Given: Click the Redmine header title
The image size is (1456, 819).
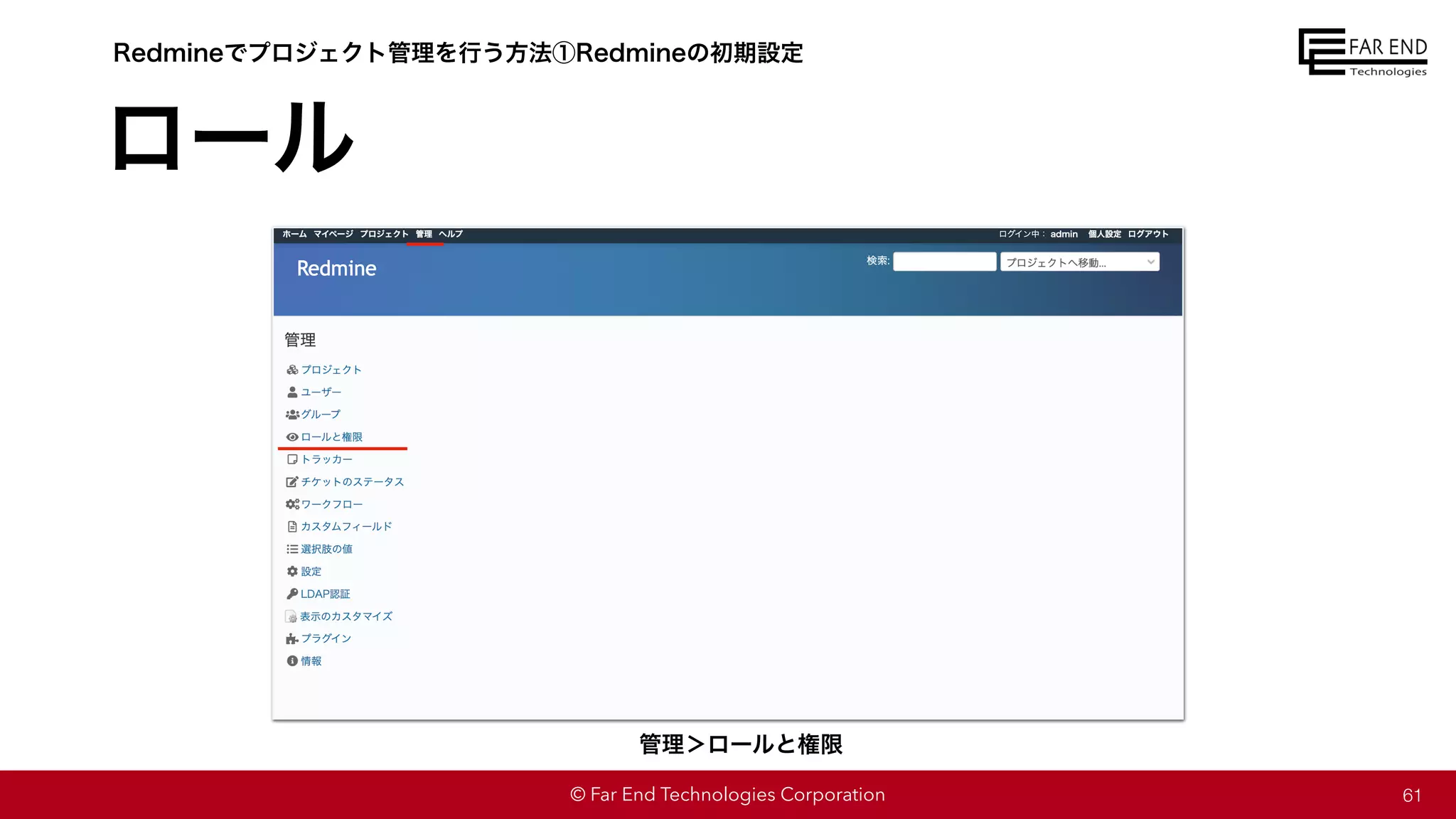Looking at the screenshot, I should click(336, 269).
